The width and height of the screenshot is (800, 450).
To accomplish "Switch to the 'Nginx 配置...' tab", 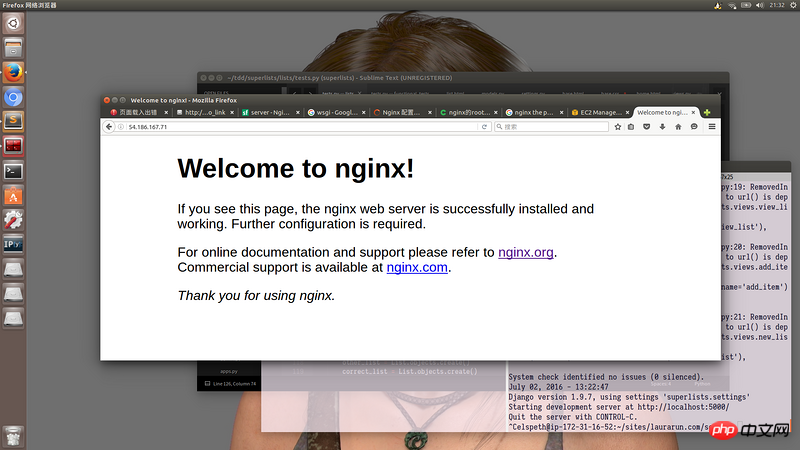I will point(402,112).
